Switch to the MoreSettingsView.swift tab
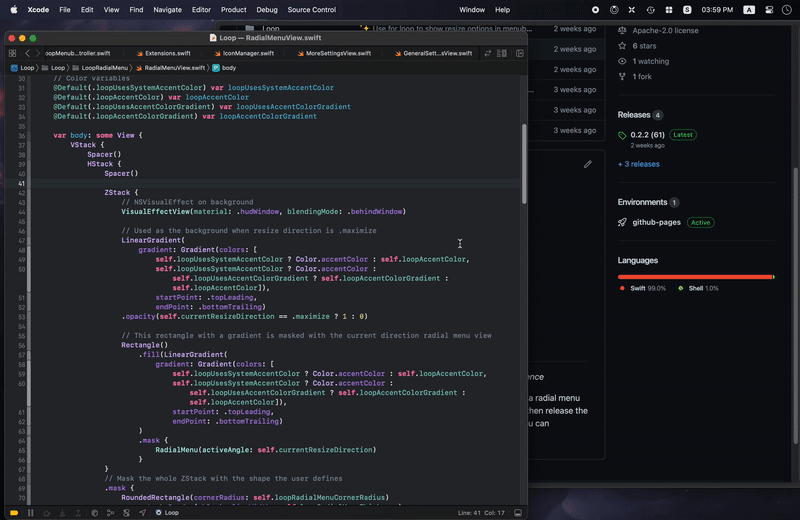The image size is (800, 520). pos(334,53)
